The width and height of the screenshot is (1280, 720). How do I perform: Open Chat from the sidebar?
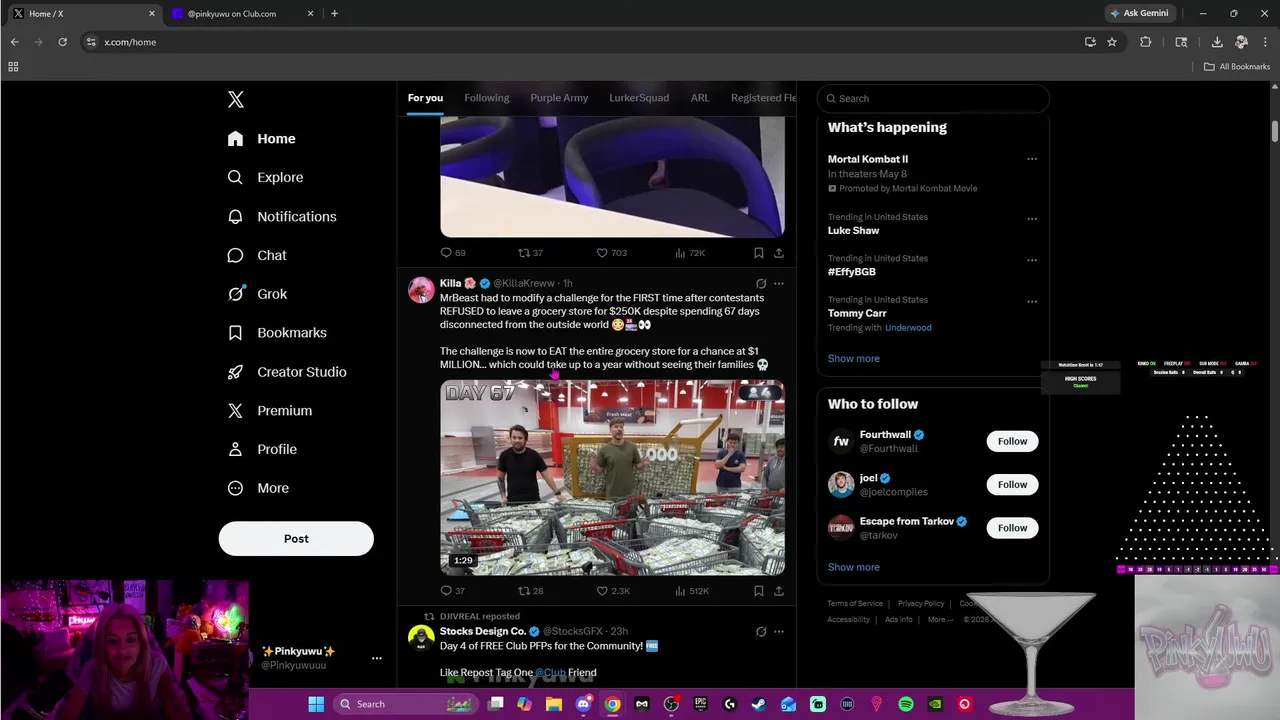click(x=257, y=255)
